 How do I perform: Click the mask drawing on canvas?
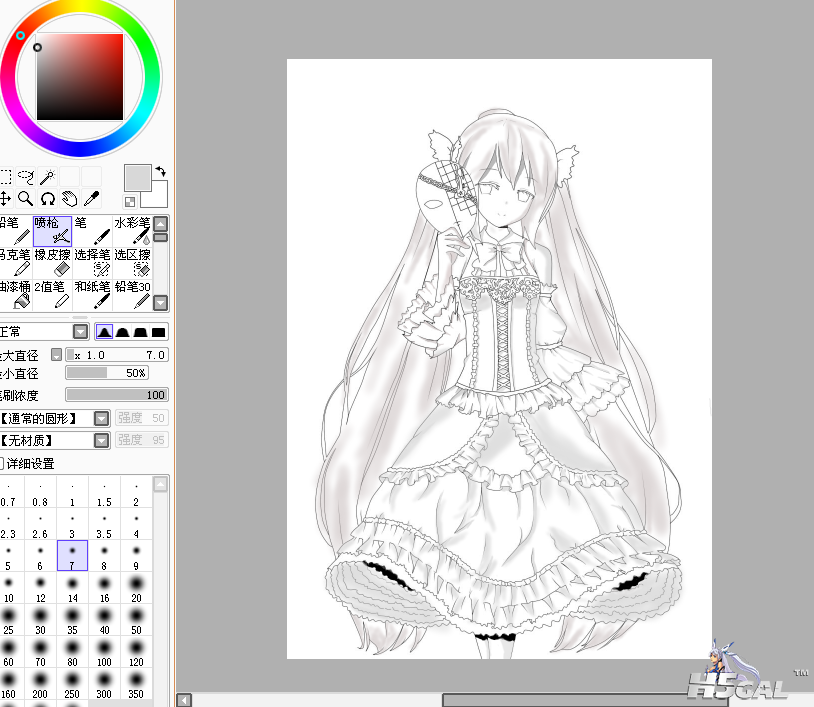[447, 198]
